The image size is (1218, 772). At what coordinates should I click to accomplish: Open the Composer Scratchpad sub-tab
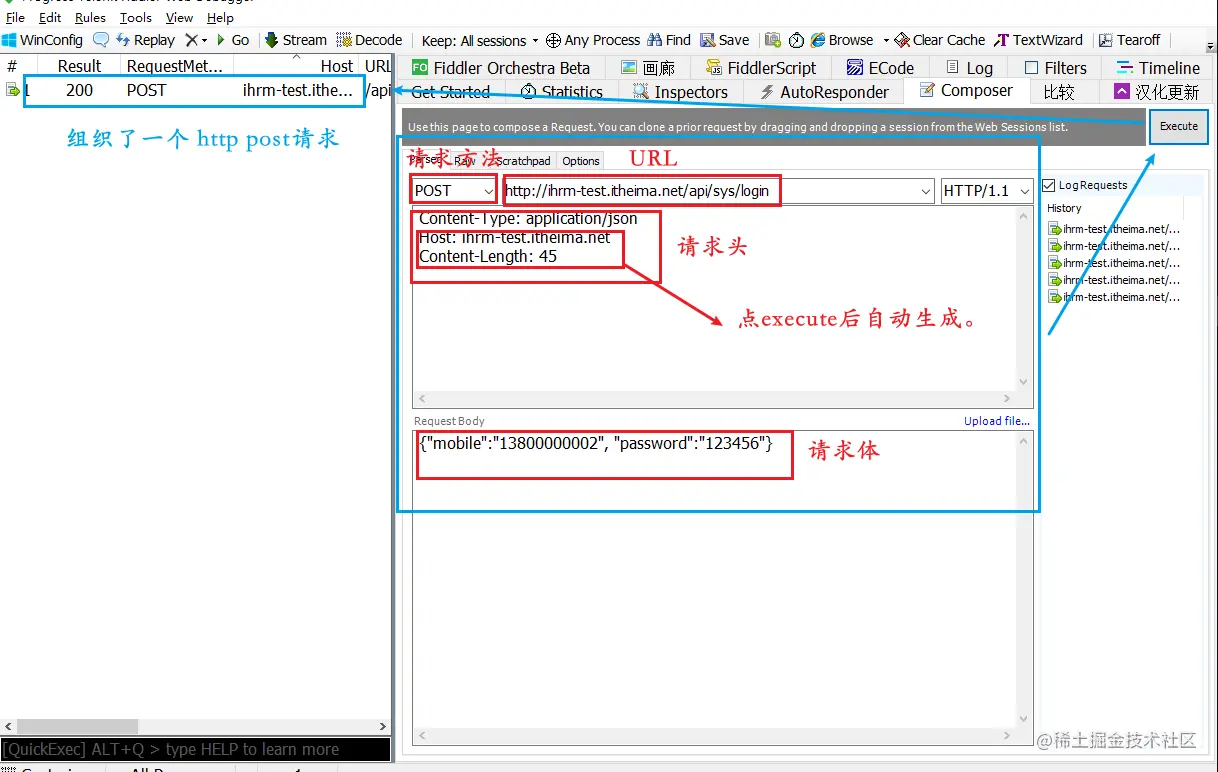524,160
